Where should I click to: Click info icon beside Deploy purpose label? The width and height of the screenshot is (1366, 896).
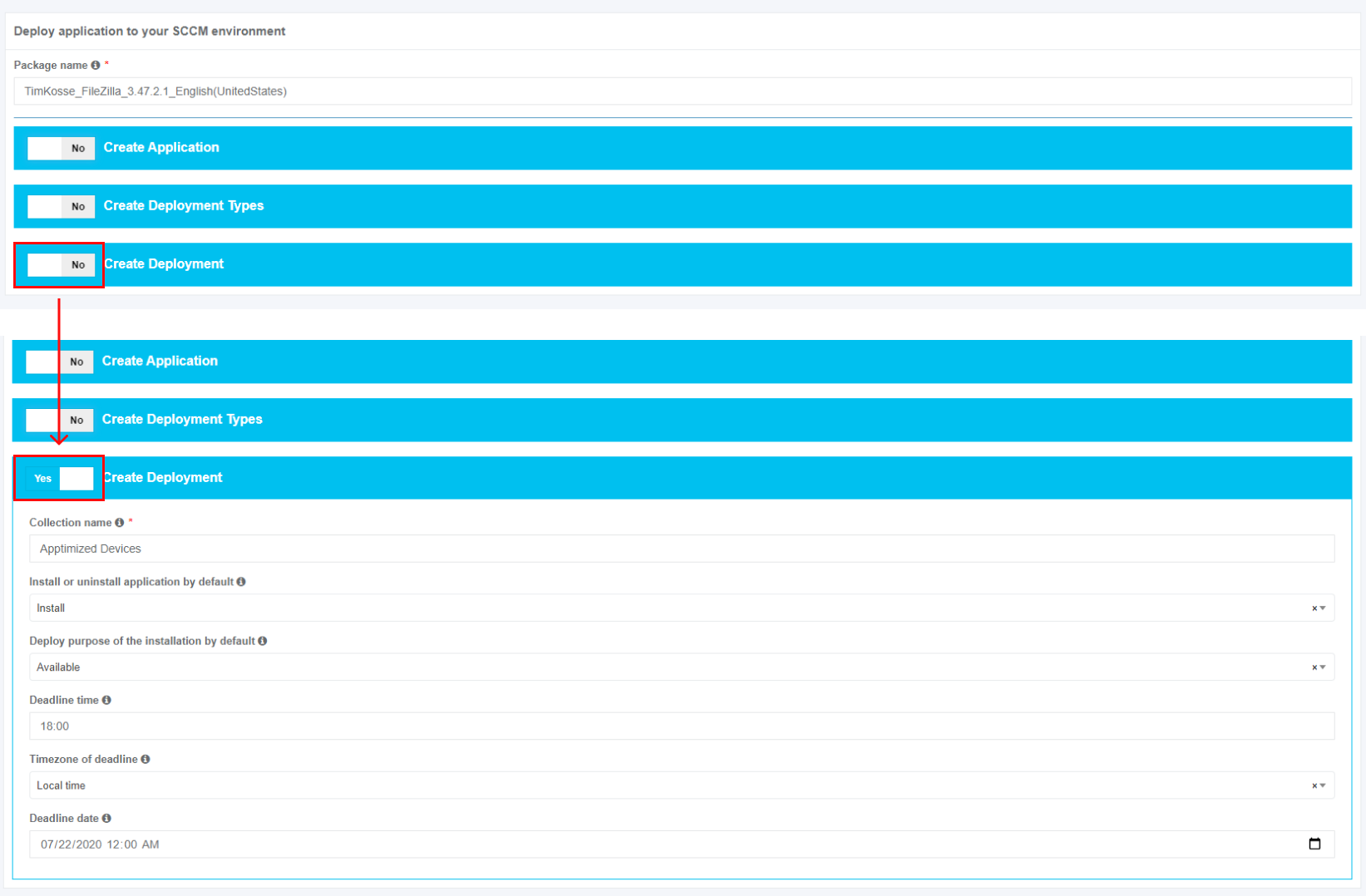pos(263,641)
